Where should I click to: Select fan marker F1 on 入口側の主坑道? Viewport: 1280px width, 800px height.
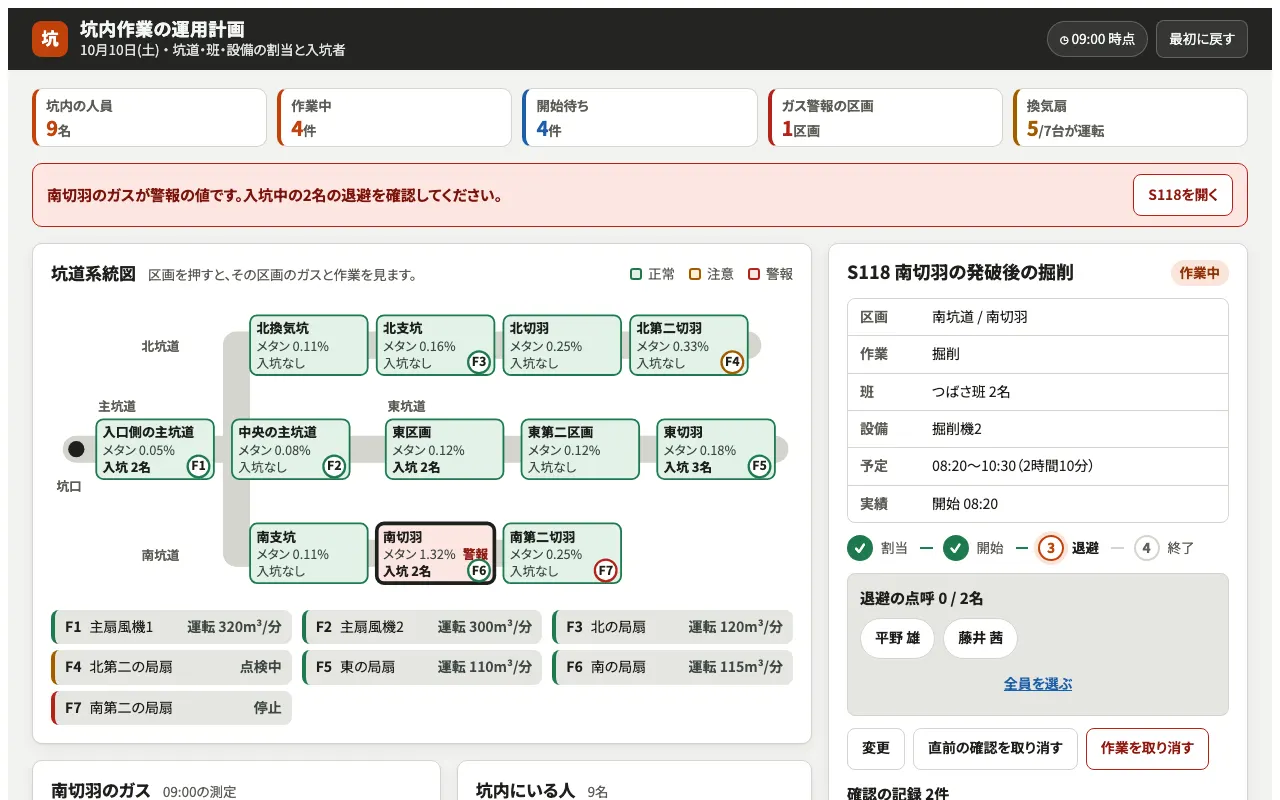pyautogui.click(x=198, y=466)
